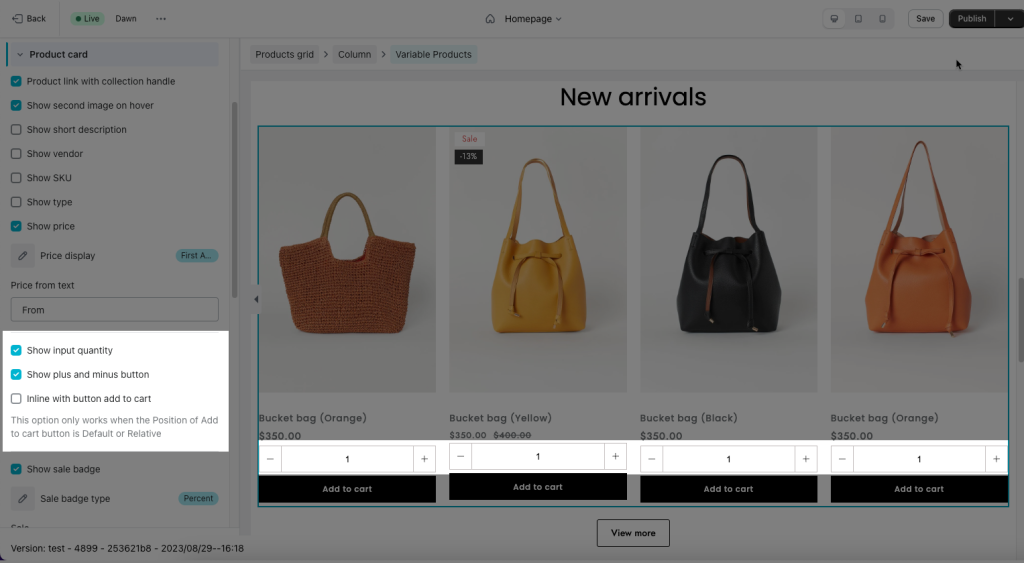Open the First A... price display selector
Image resolution: width=1024 pixels, height=563 pixels.
click(x=197, y=255)
